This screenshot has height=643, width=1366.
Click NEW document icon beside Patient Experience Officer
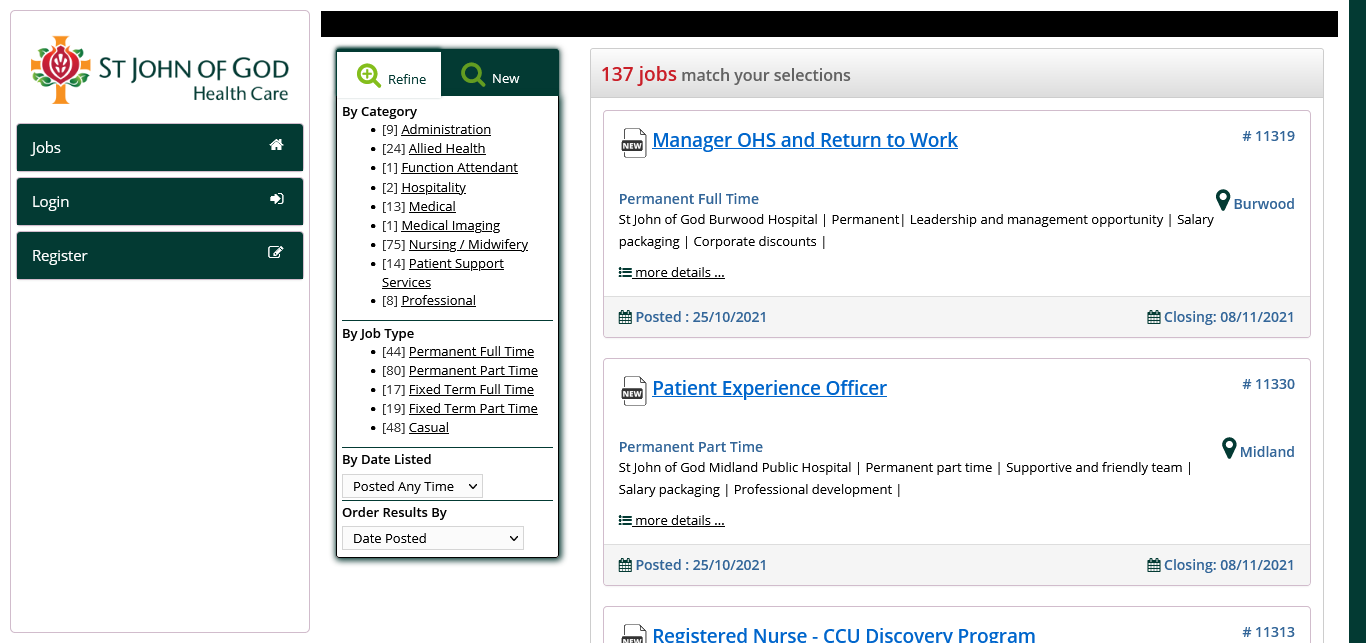coord(632,391)
